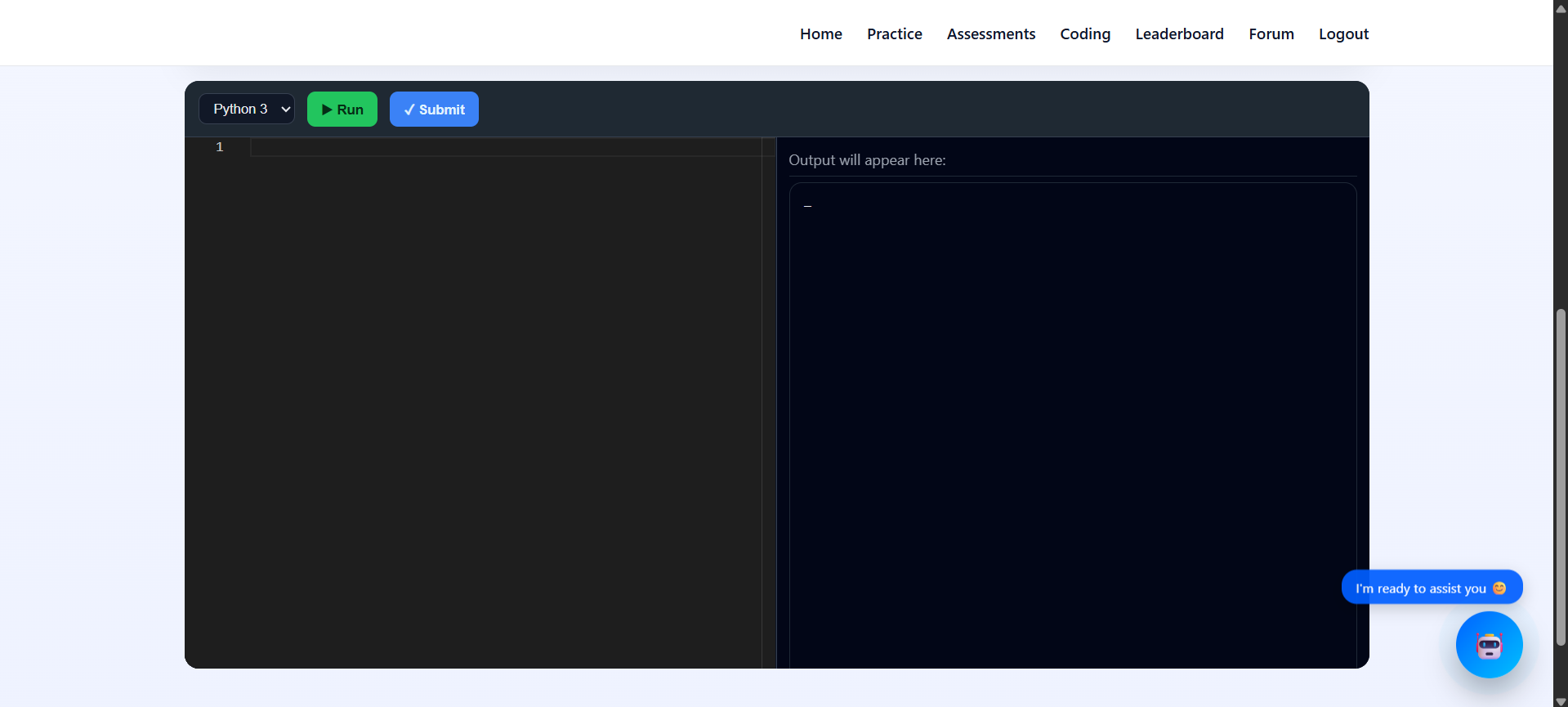View the Leaderboard

coord(1179,34)
